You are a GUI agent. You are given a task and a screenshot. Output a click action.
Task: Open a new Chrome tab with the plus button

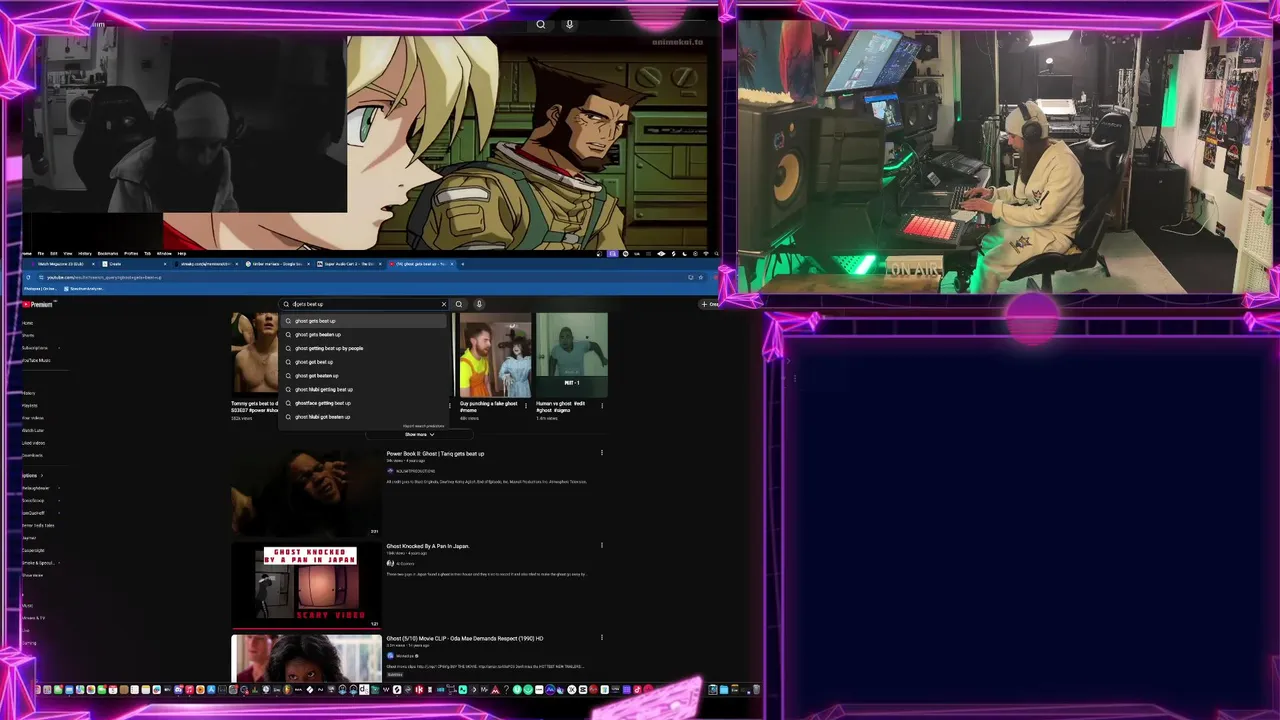(463, 264)
